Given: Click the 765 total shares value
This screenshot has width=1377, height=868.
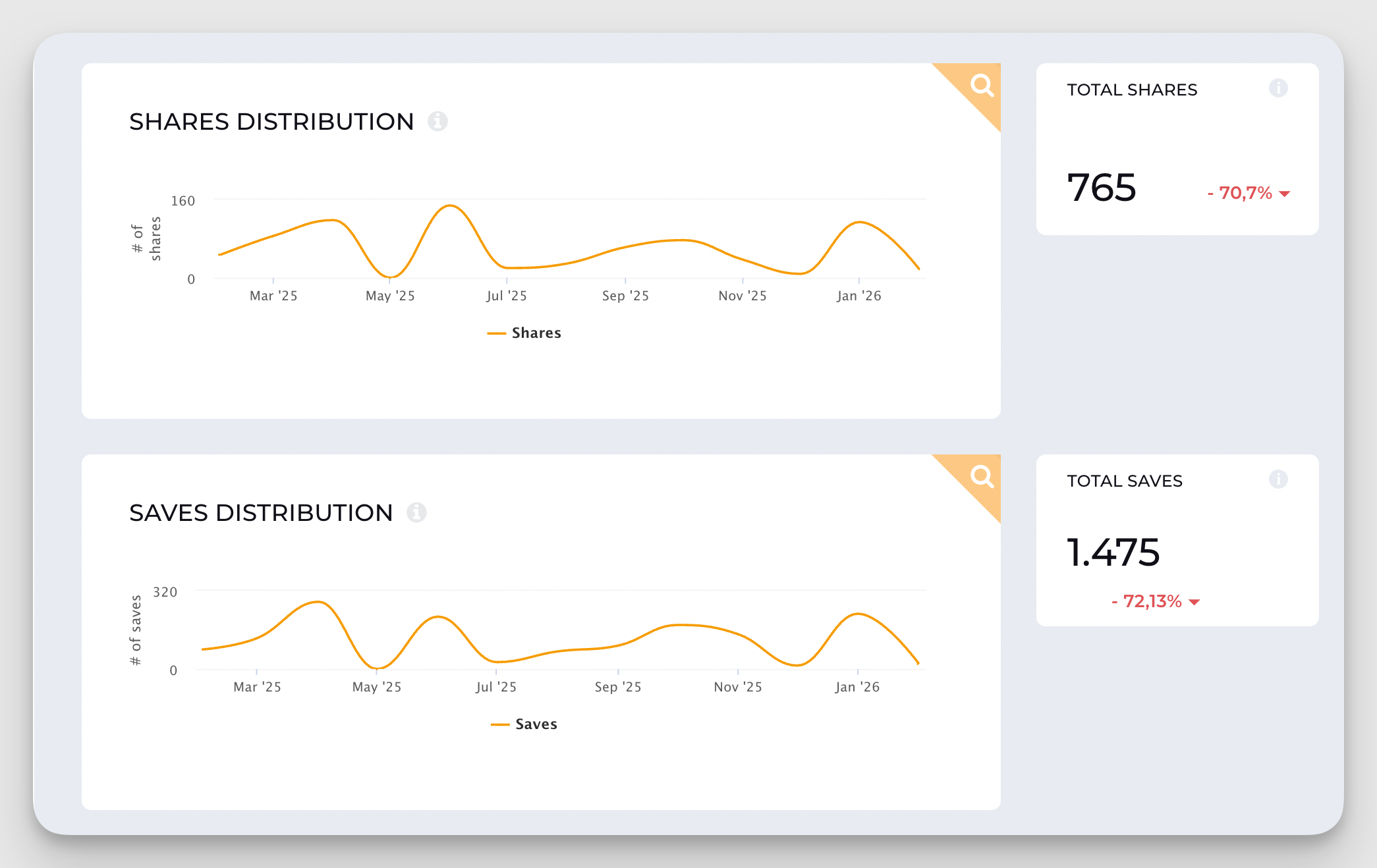Looking at the screenshot, I should pyautogui.click(x=1102, y=188).
